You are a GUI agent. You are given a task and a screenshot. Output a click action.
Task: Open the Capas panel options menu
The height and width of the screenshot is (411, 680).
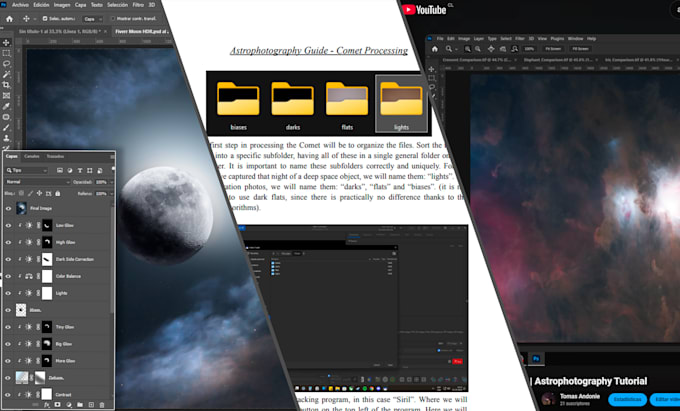coord(112,157)
